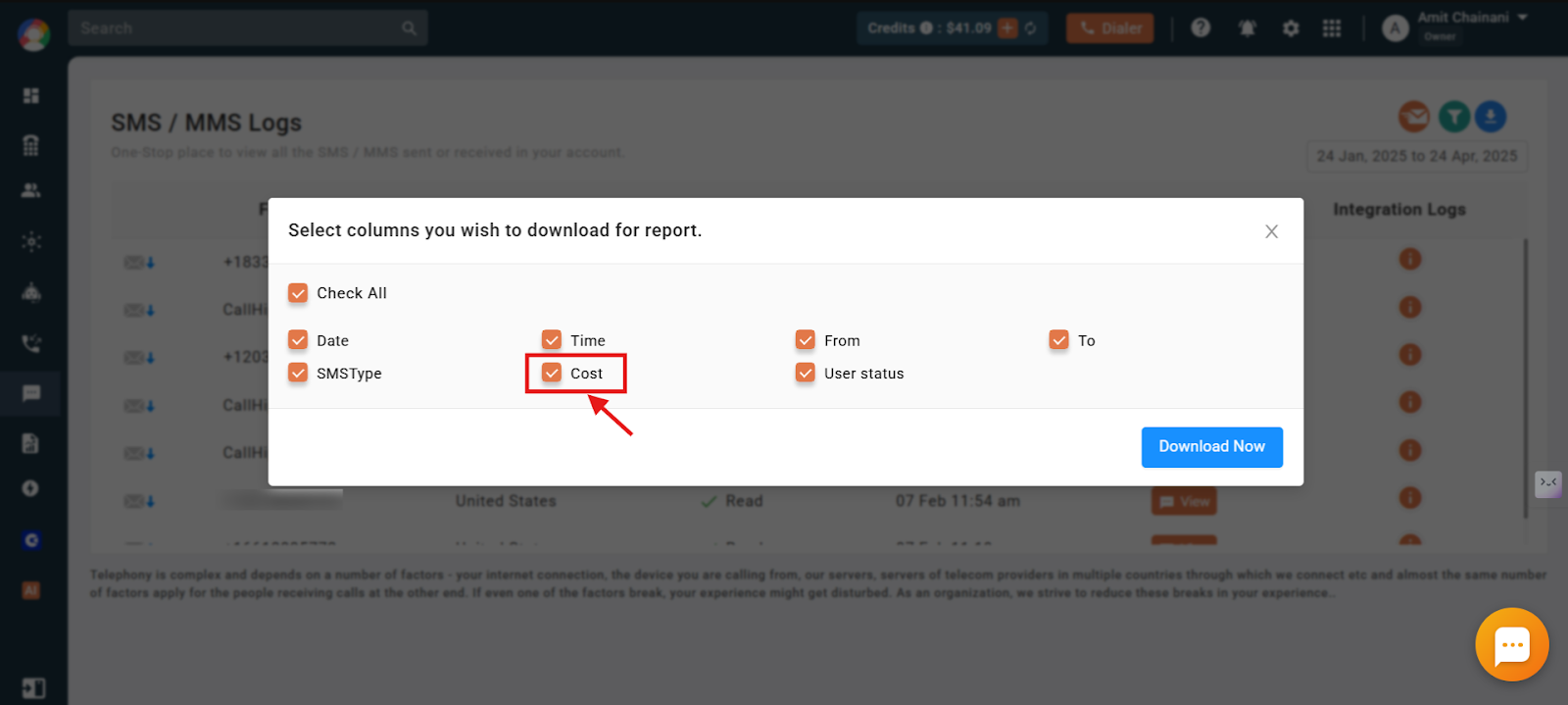Open the integrations gear icon in sidebar
Viewport: 1568px width, 705px height.
tap(31, 241)
